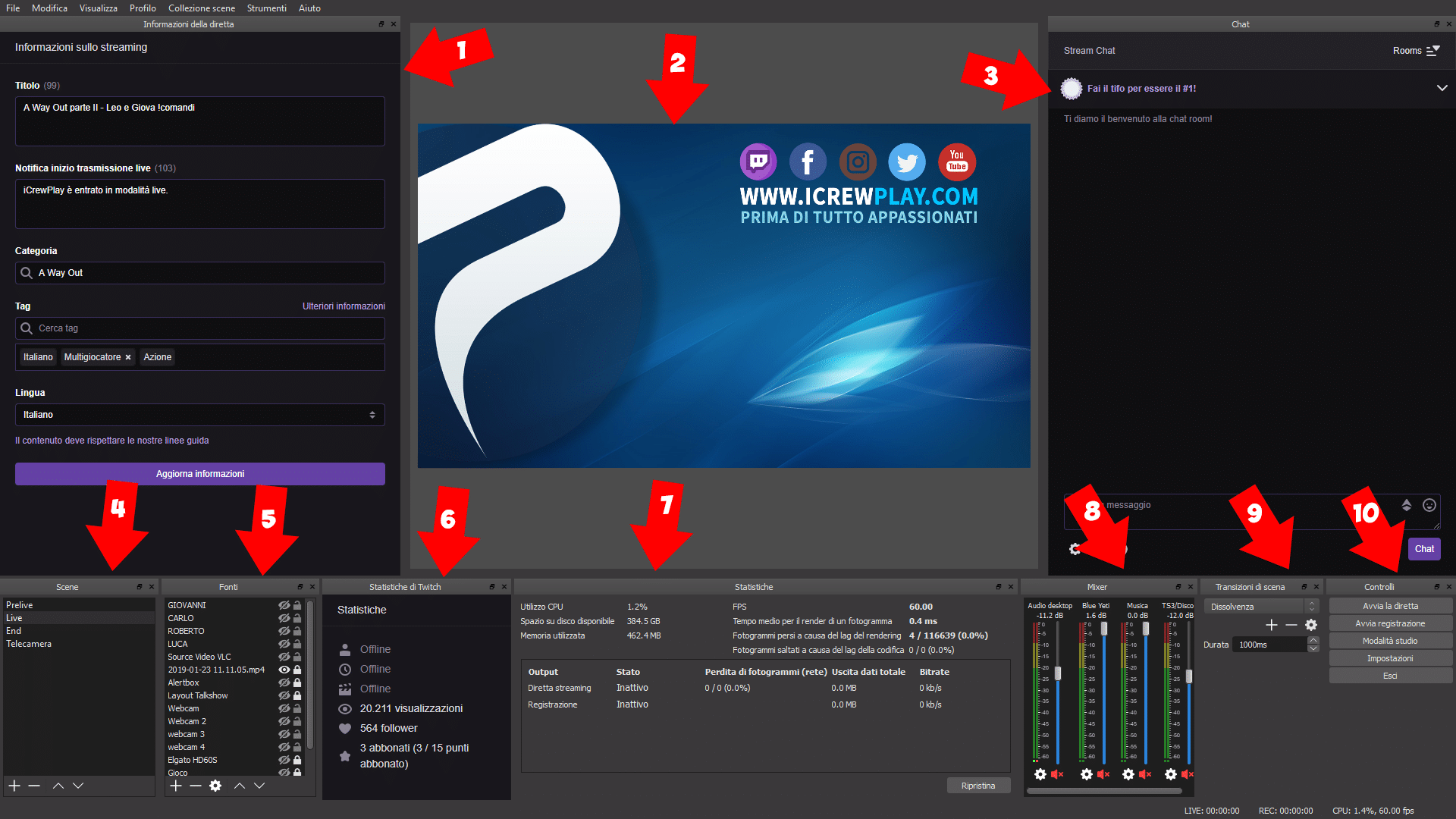1456x819 pixels.
Task: Lock the GIOVANNI source
Action: point(298,605)
